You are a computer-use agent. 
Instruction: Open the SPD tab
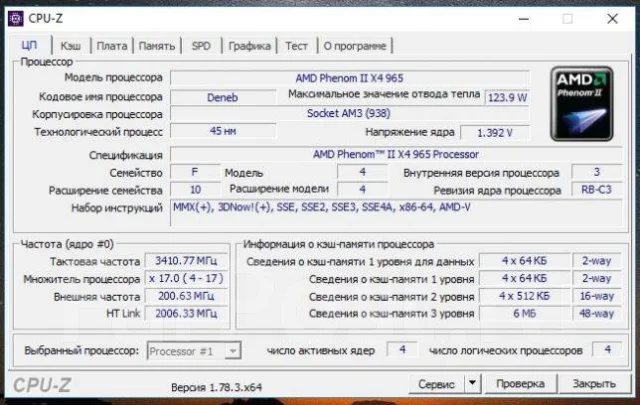201,46
